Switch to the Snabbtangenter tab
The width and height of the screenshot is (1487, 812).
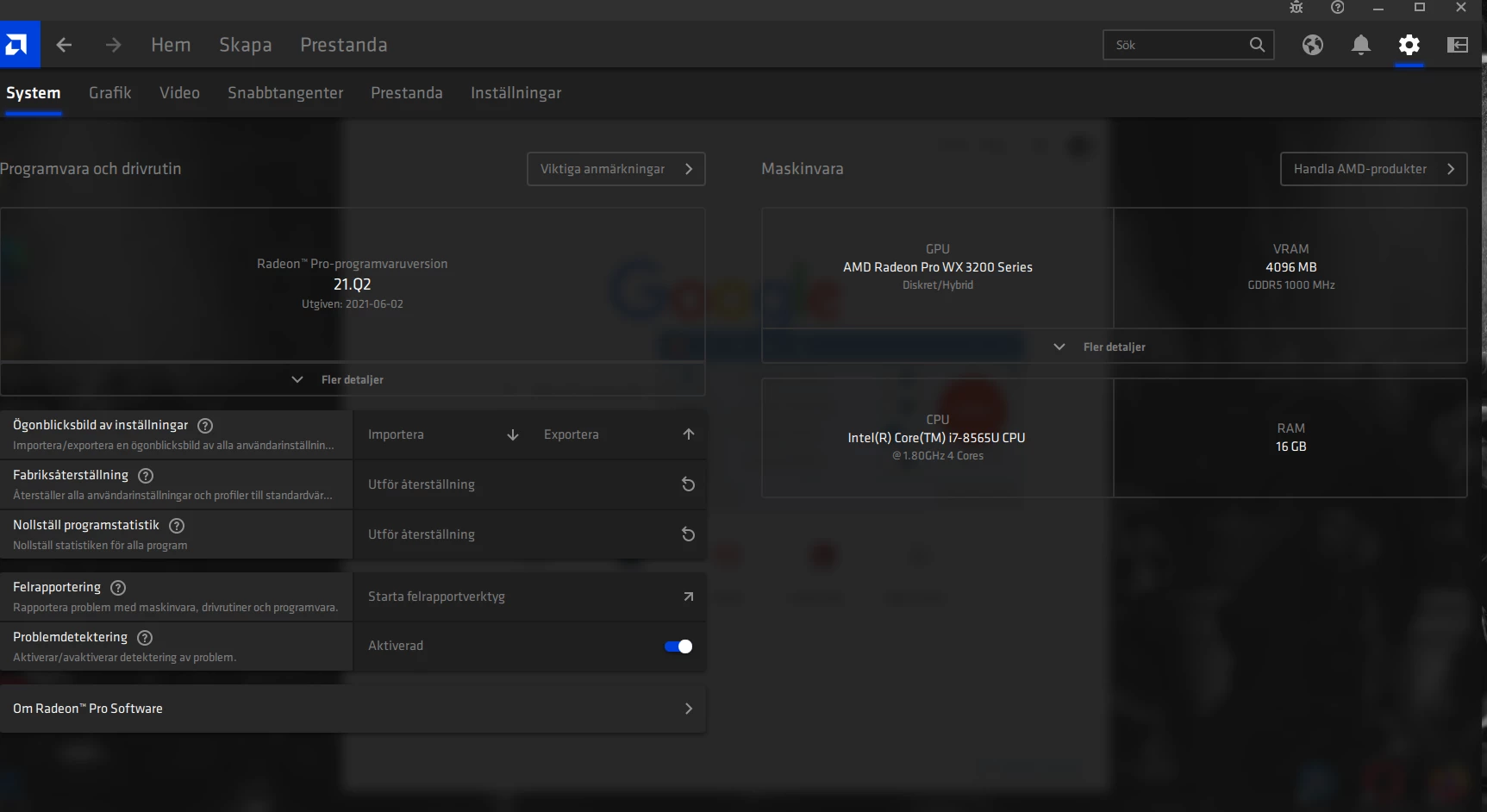(x=285, y=93)
